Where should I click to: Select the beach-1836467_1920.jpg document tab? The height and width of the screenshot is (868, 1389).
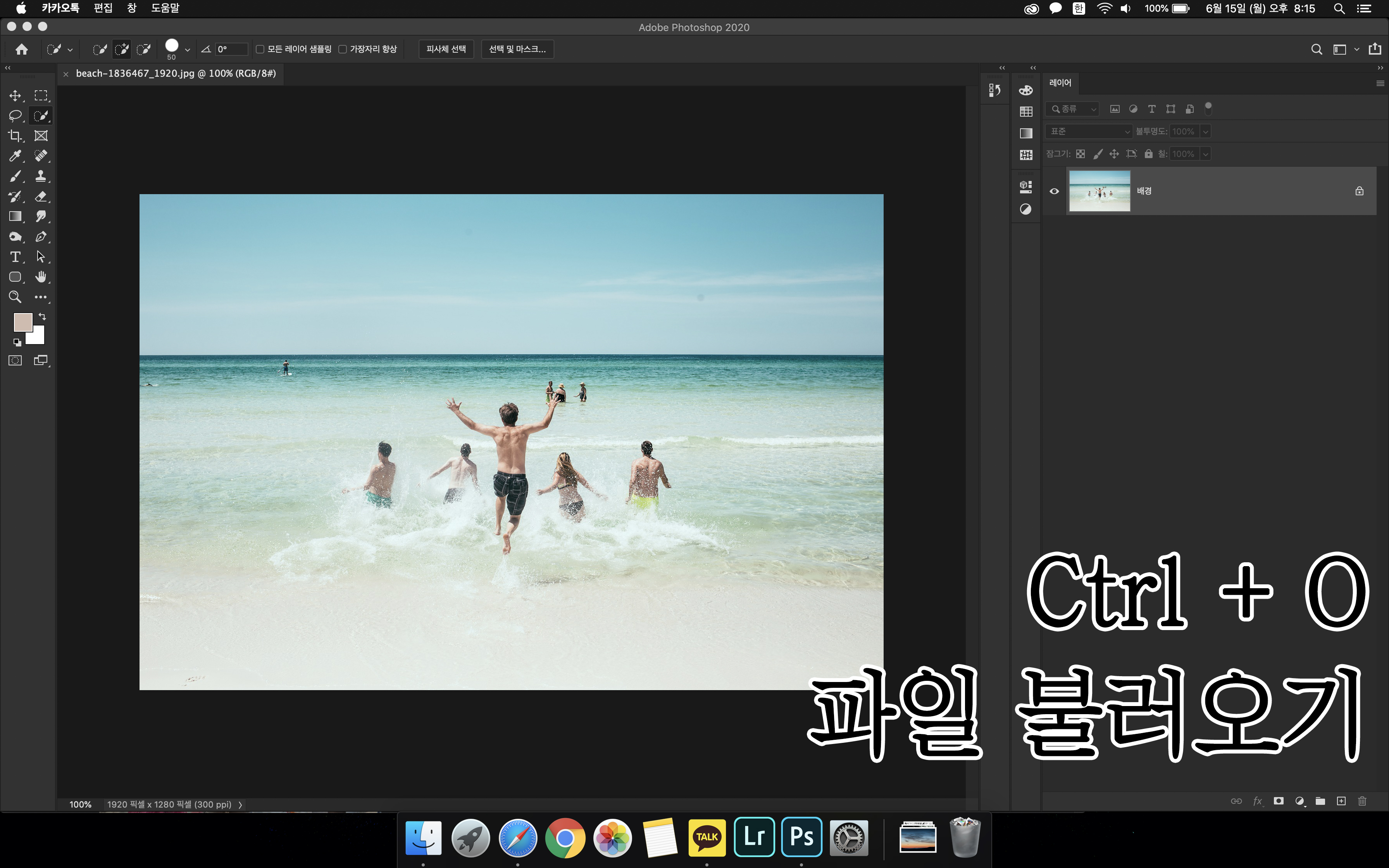(176, 74)
